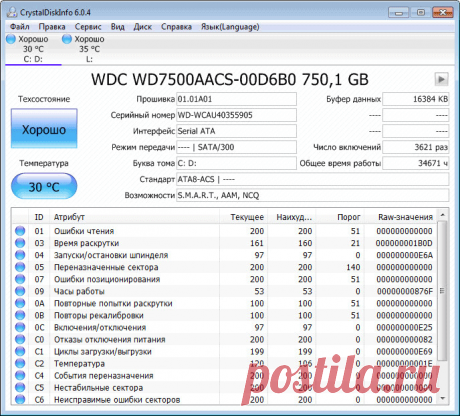Go to next disk with arrow button
460x416 pixels.
pos(441,79)
